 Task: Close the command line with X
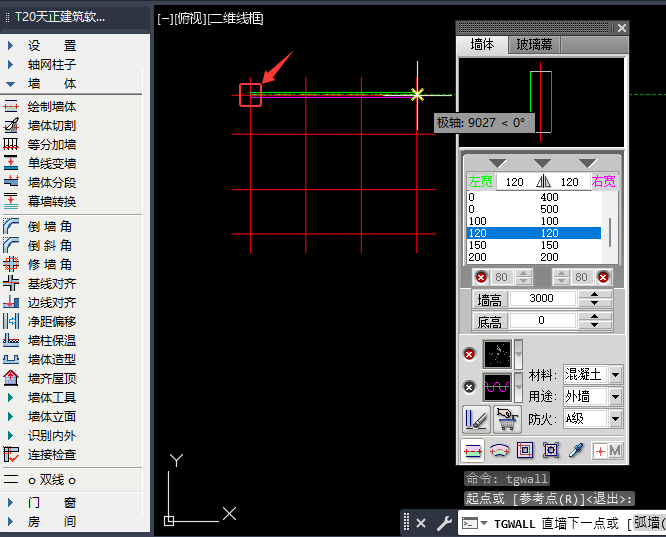tap(421, 523)
